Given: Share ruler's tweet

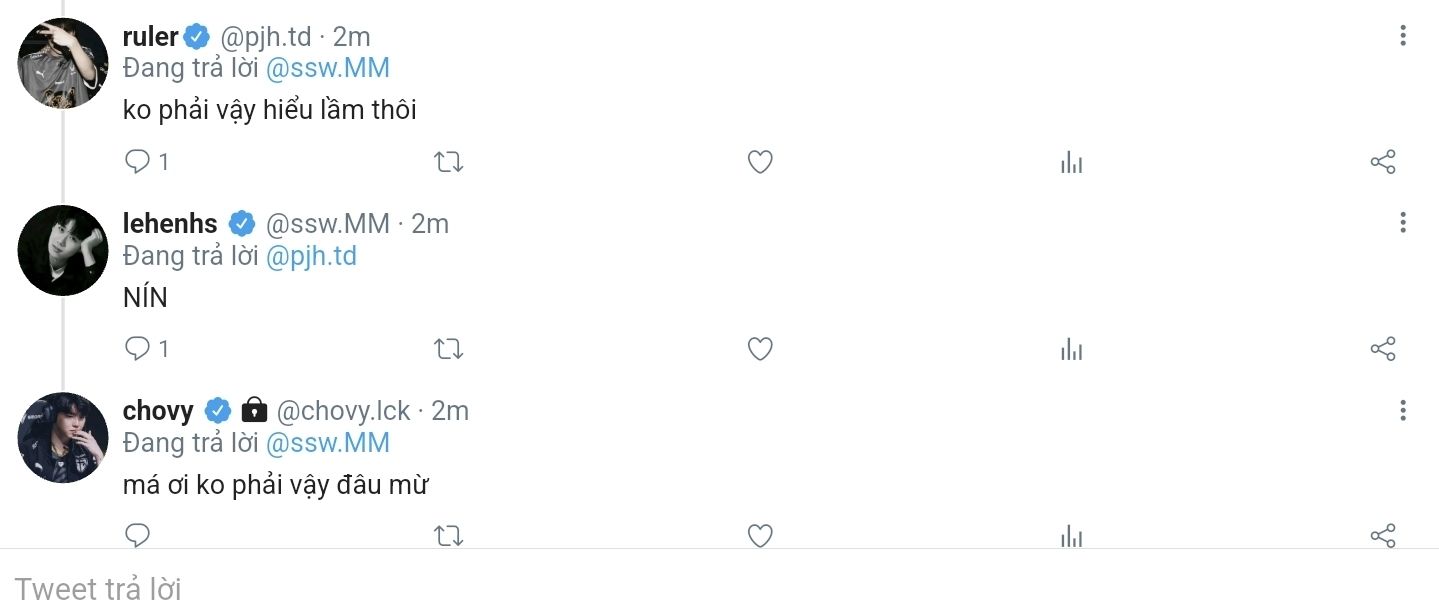Looking at the screenshot, I should tap(1382, 162).
